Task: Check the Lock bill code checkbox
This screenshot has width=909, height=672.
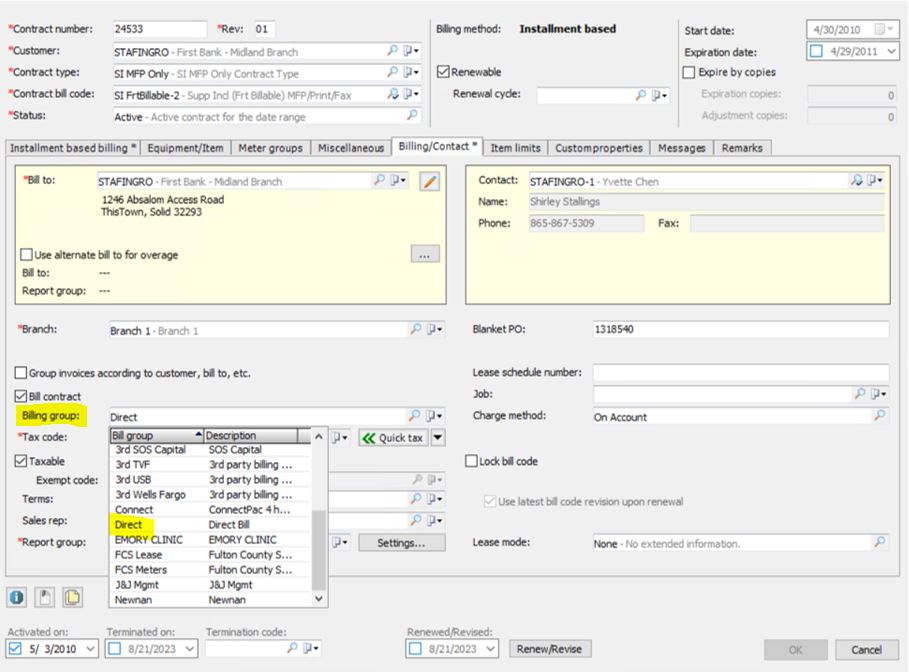Action: (x=471, y=461)
